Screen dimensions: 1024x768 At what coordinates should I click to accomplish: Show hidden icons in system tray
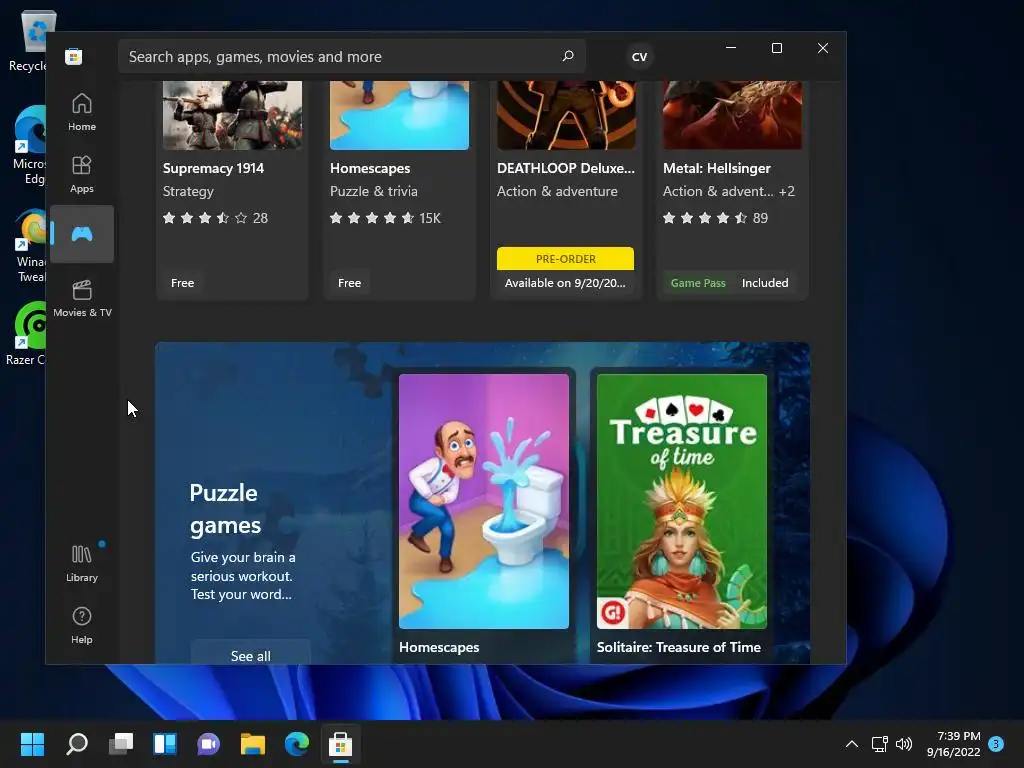[852, 744]
